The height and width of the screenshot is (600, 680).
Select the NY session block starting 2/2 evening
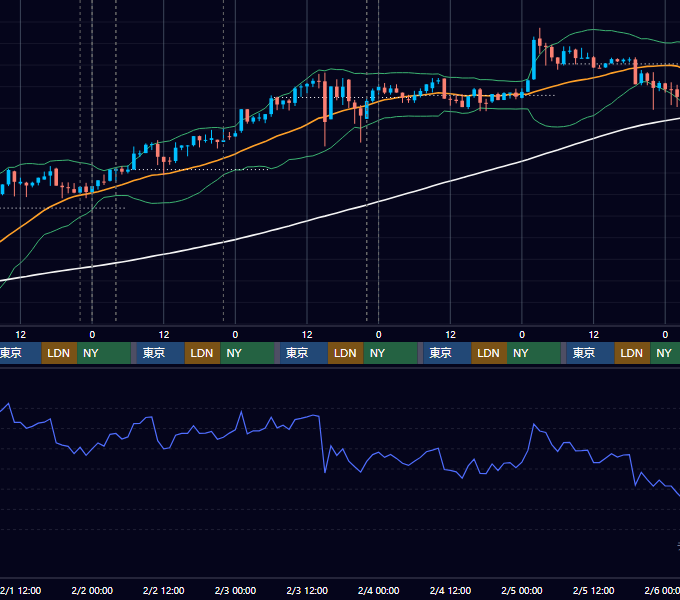[247, 353]
